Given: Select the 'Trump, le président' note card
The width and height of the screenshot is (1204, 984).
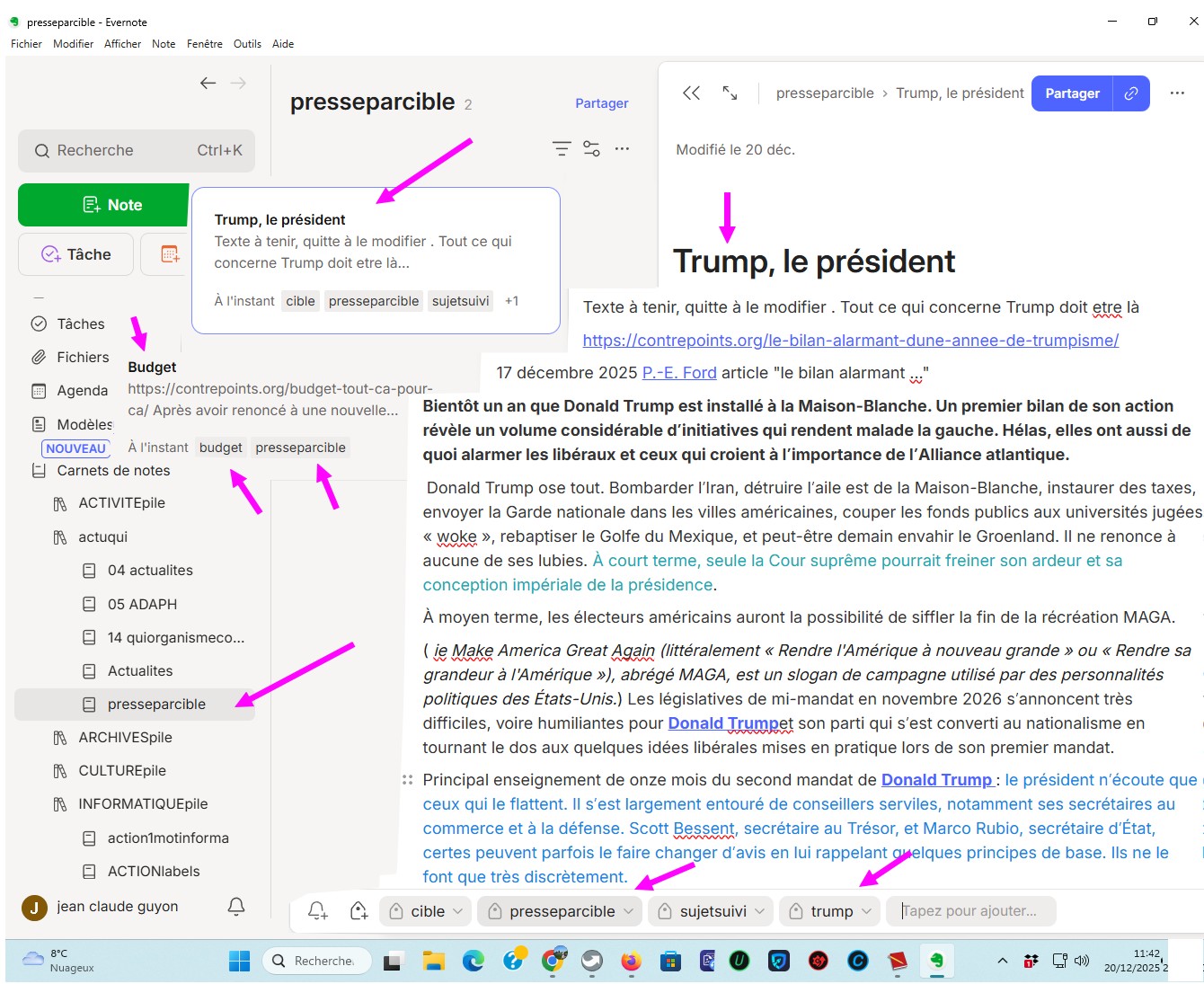Looking at the screenshot, I should click(x=376, y=261).
